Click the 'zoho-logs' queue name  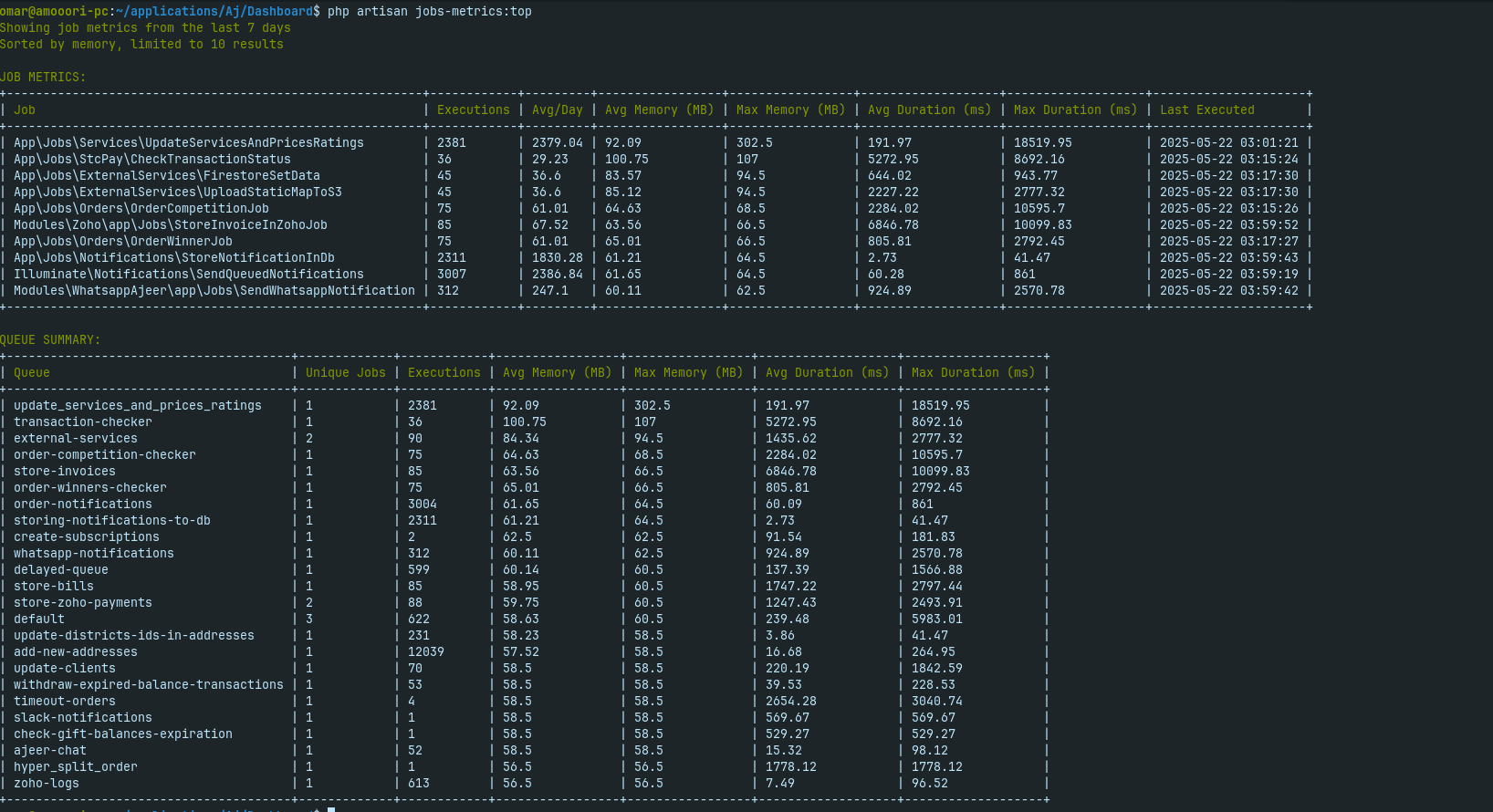(46, 783)
